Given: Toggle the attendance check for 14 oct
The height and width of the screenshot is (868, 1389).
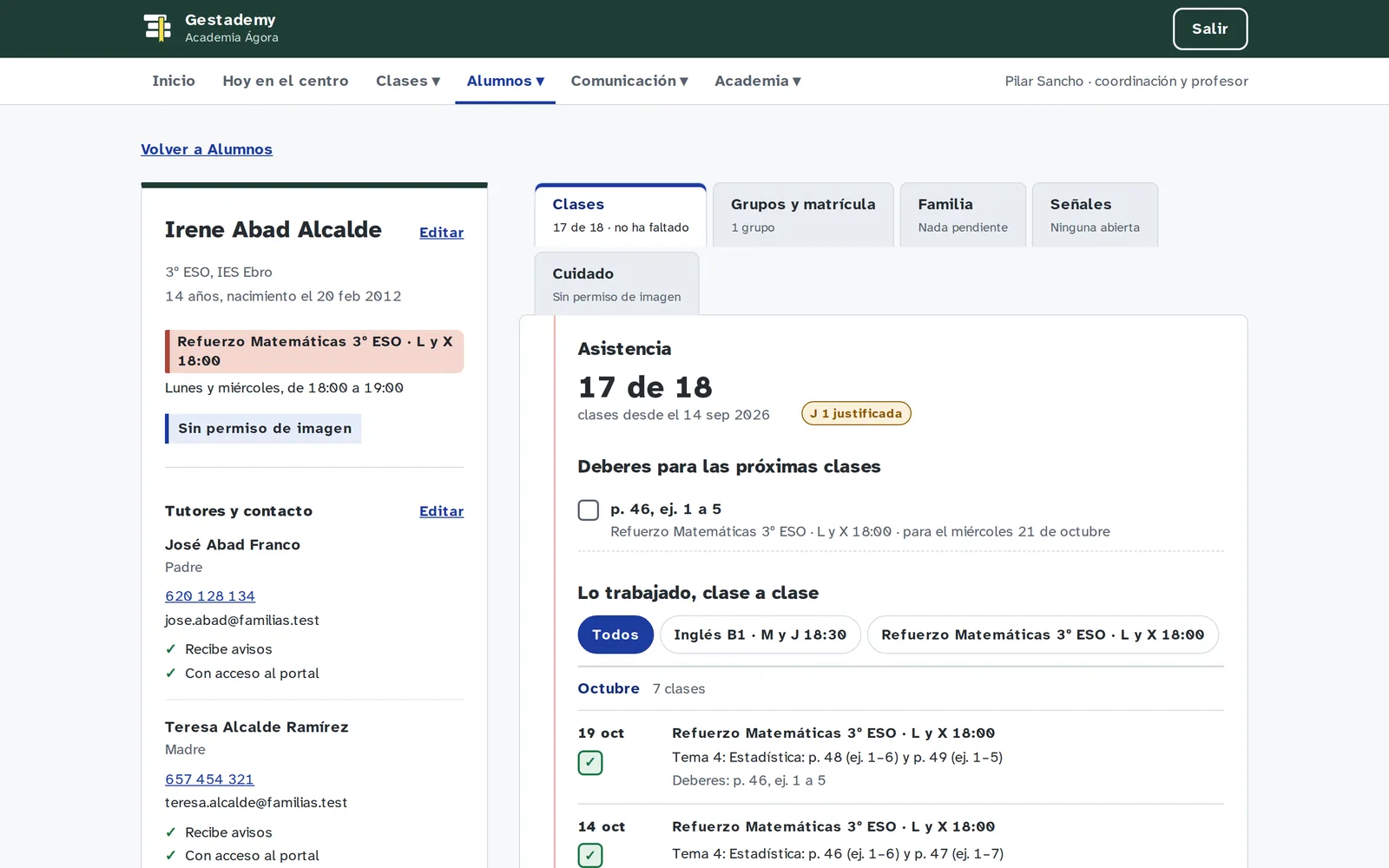Looking at the screenshot, I should (x=590, y=855).
